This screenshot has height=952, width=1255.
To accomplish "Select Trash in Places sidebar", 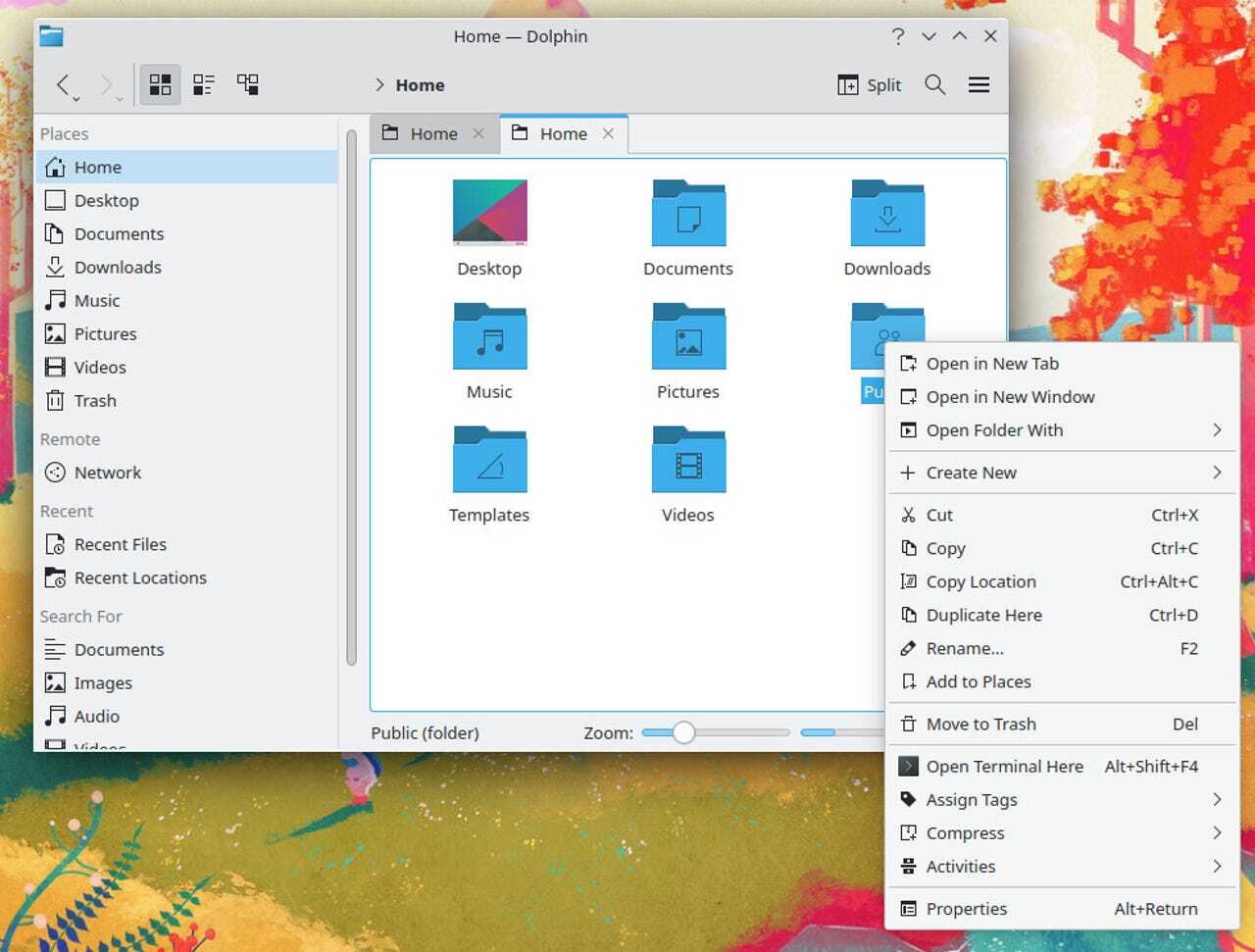I will click(95, 401).
